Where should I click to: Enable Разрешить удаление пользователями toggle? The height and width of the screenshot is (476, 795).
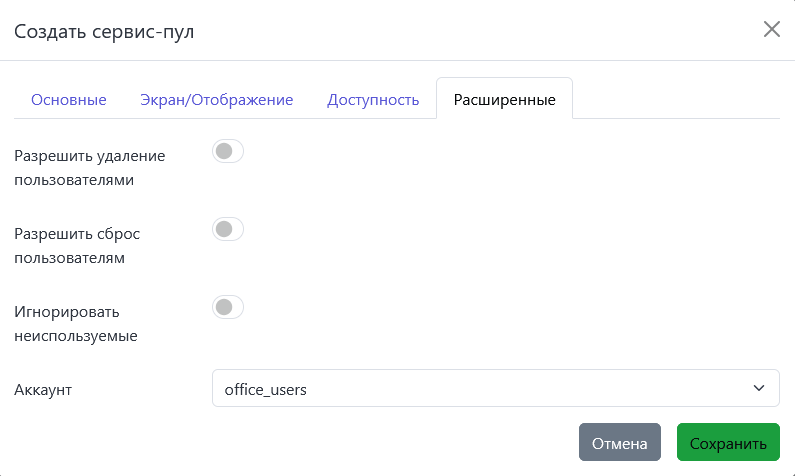tap(228, 152)
